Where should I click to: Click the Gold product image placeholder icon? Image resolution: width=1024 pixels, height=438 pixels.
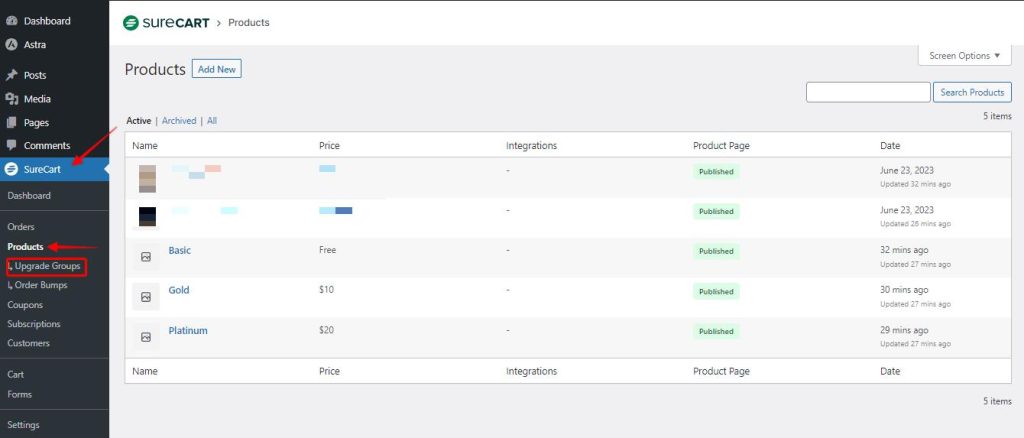(x=146, y=297)
